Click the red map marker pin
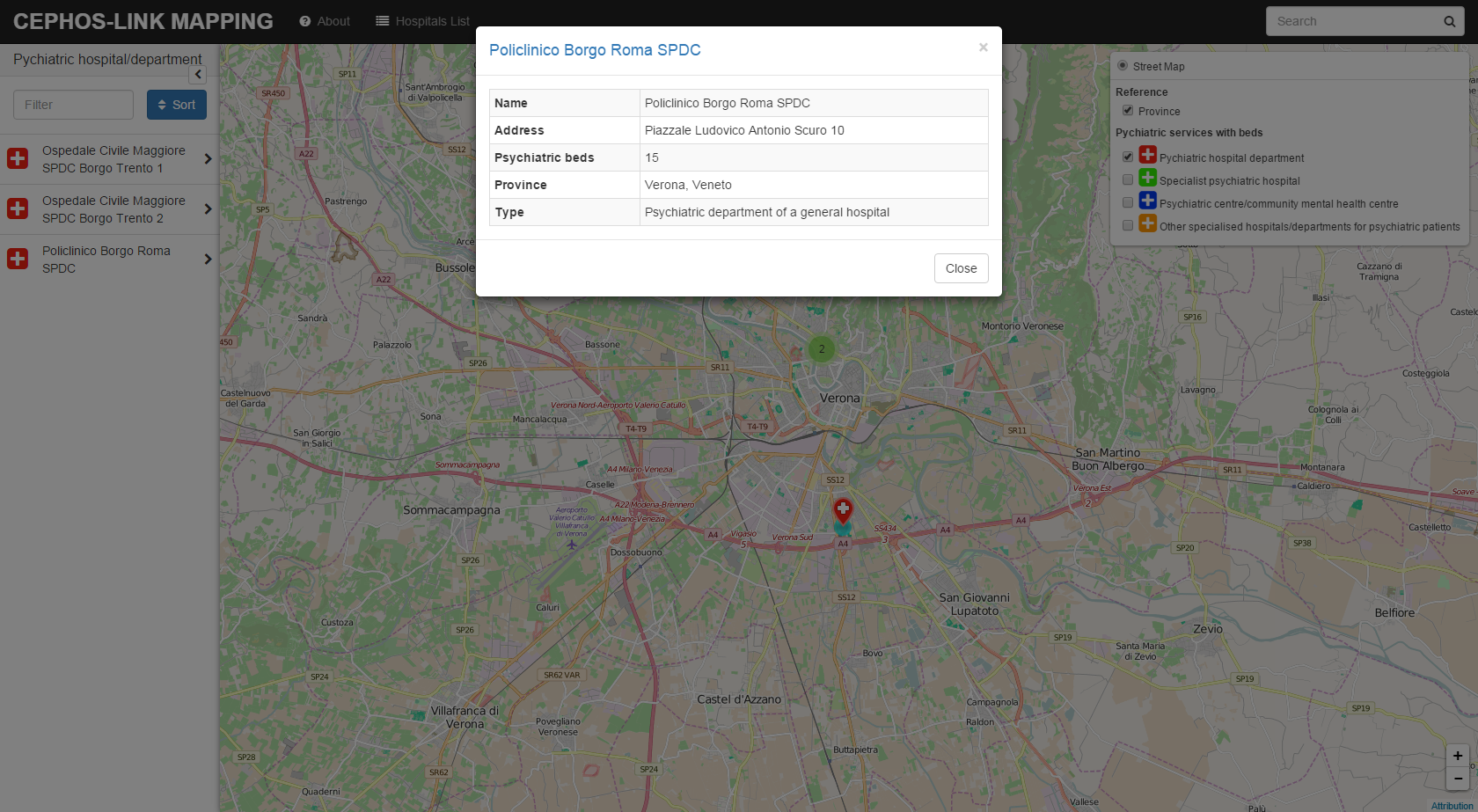 pos(843,509)
